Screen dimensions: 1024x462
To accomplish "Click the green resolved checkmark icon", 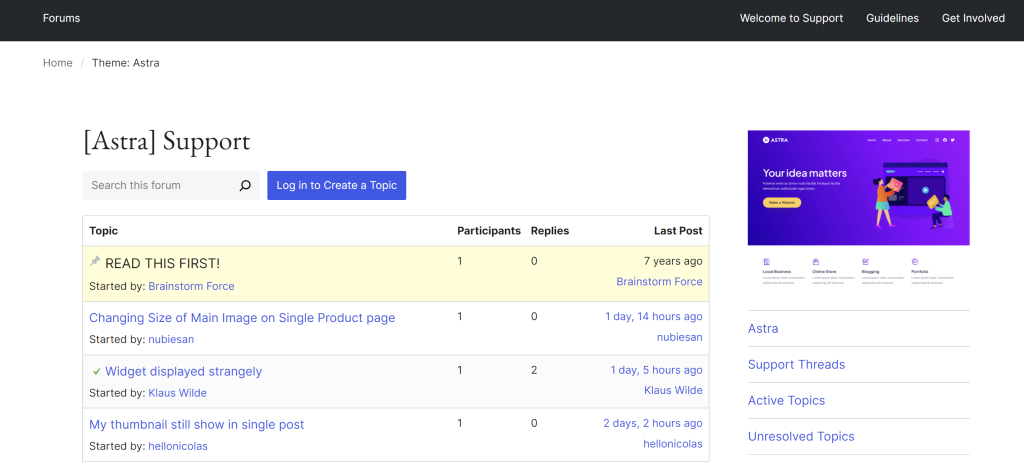I will [96, 371].
